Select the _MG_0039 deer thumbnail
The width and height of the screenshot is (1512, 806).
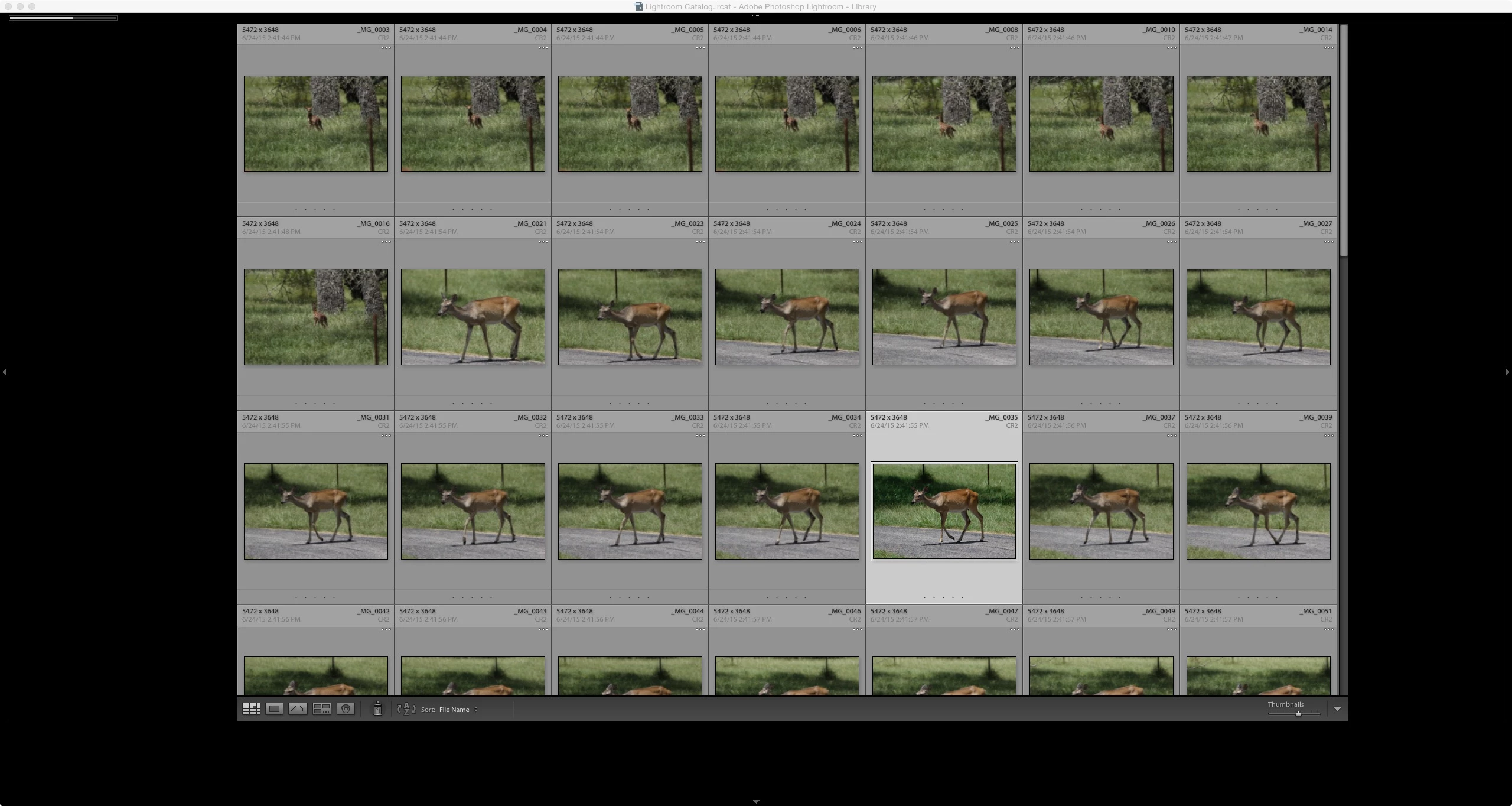1258,511
